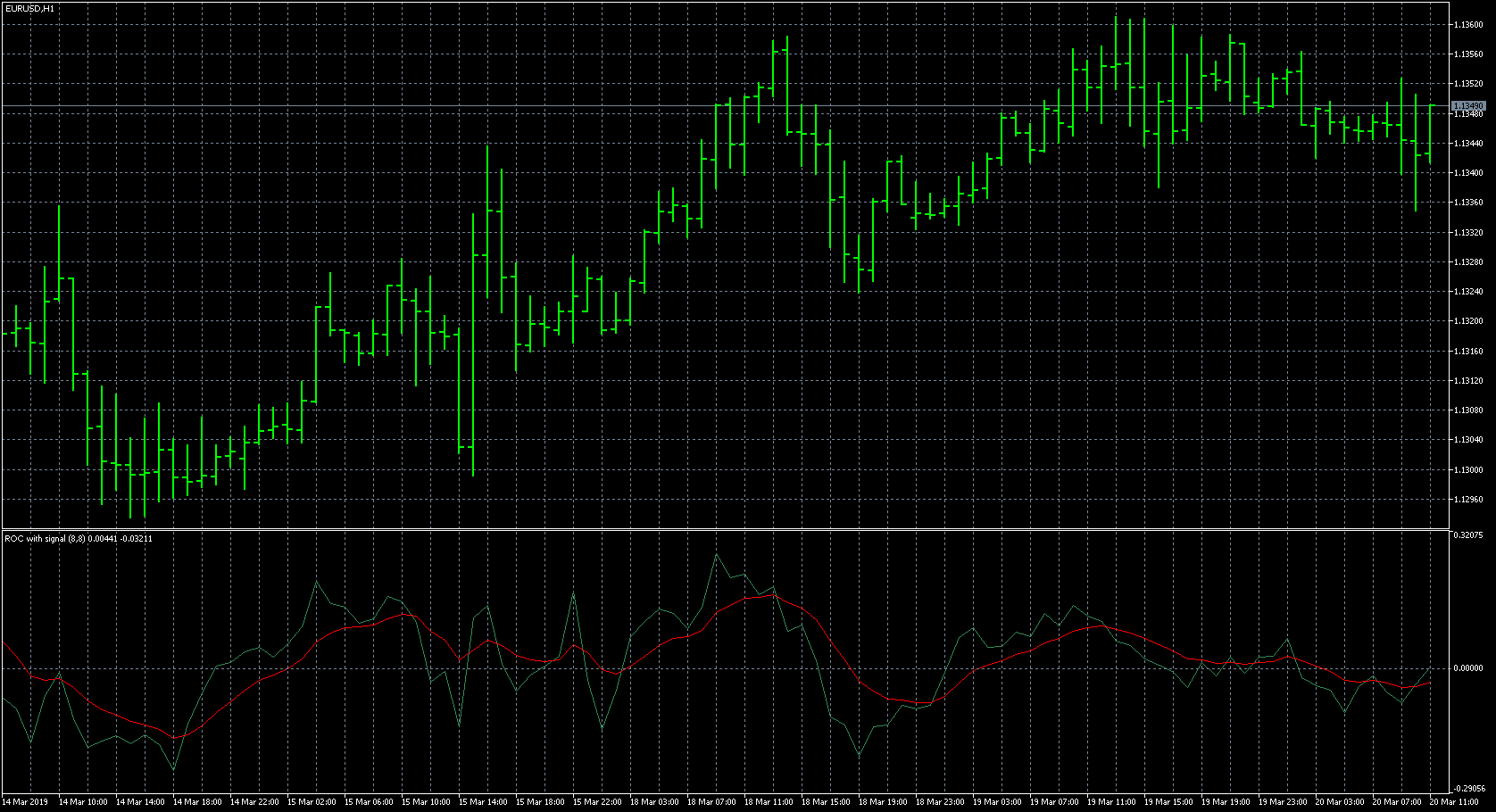Click the 19 Mar 07:00 time label
1496x812 pixels.
(1054, 802)
